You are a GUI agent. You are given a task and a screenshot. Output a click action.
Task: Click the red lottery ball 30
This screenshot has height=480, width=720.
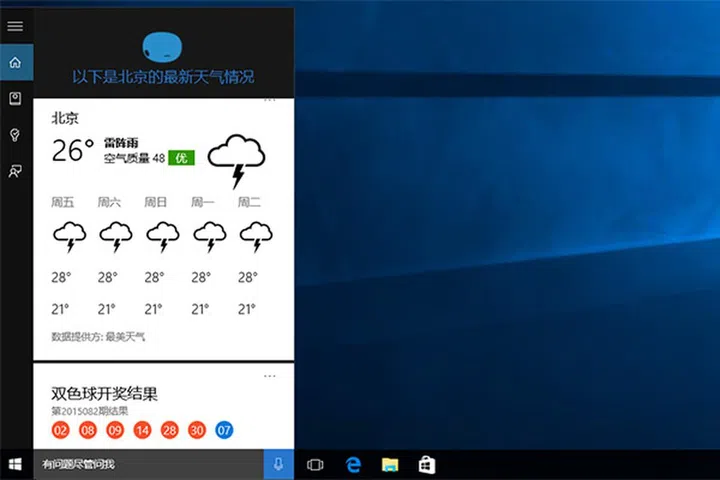pyautogui.click(x=197, y=430)
